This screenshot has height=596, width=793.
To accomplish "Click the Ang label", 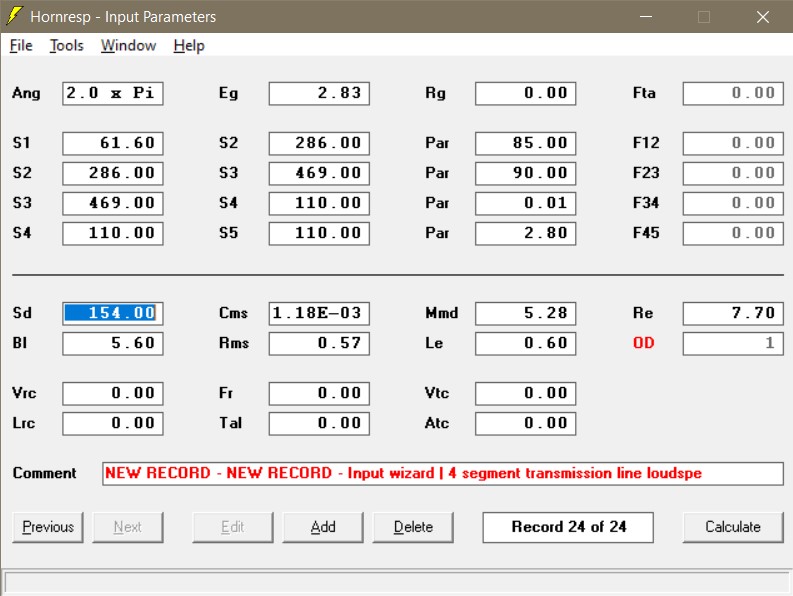I will [26, 94].
